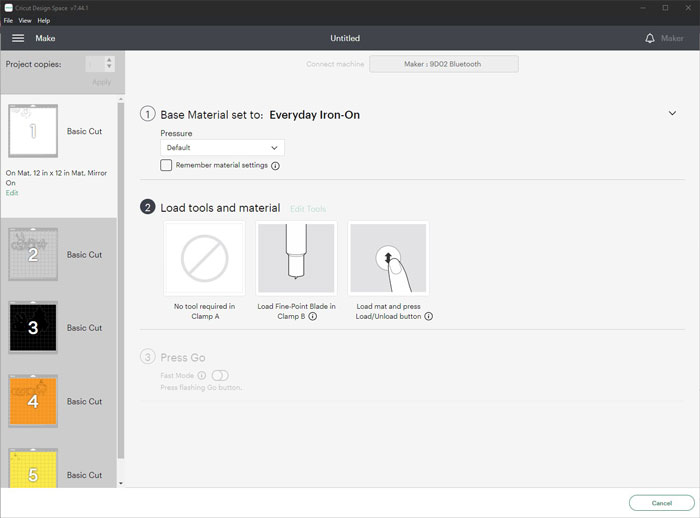Image resolution: width=700 pixels, height=518 pixels.
Task: Click step 2 circle for Load tools
Action: 148,207
